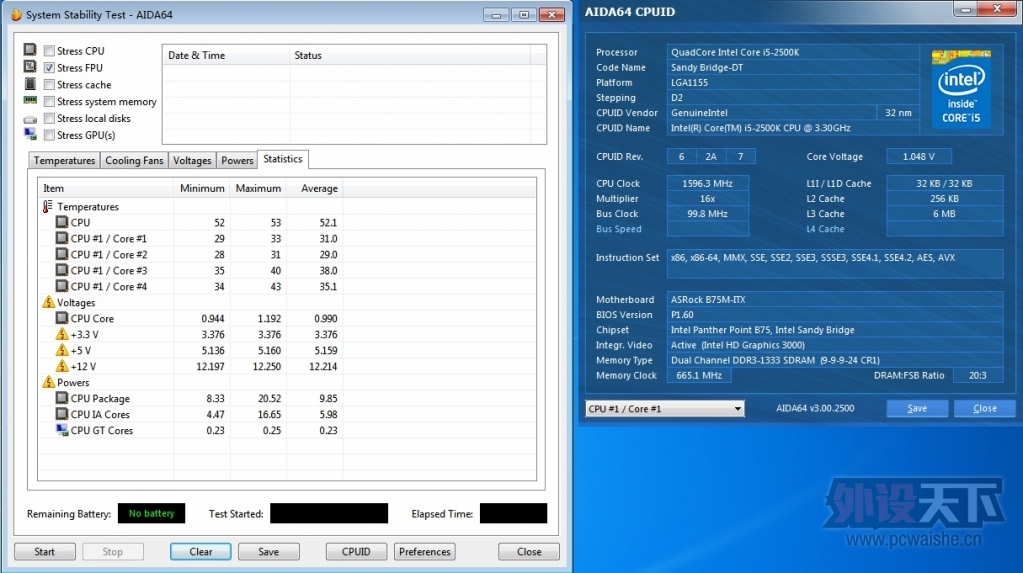Screen dimensions: 1023x573
Task: Click the chip icon for CPU Package
Action: 62,397
